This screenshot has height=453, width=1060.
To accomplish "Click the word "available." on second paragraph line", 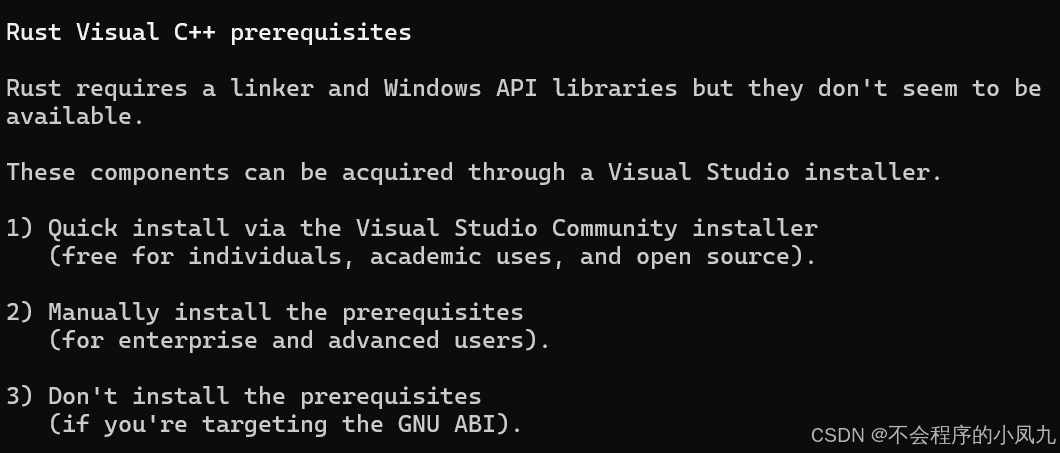I will [x=76, y=116].
